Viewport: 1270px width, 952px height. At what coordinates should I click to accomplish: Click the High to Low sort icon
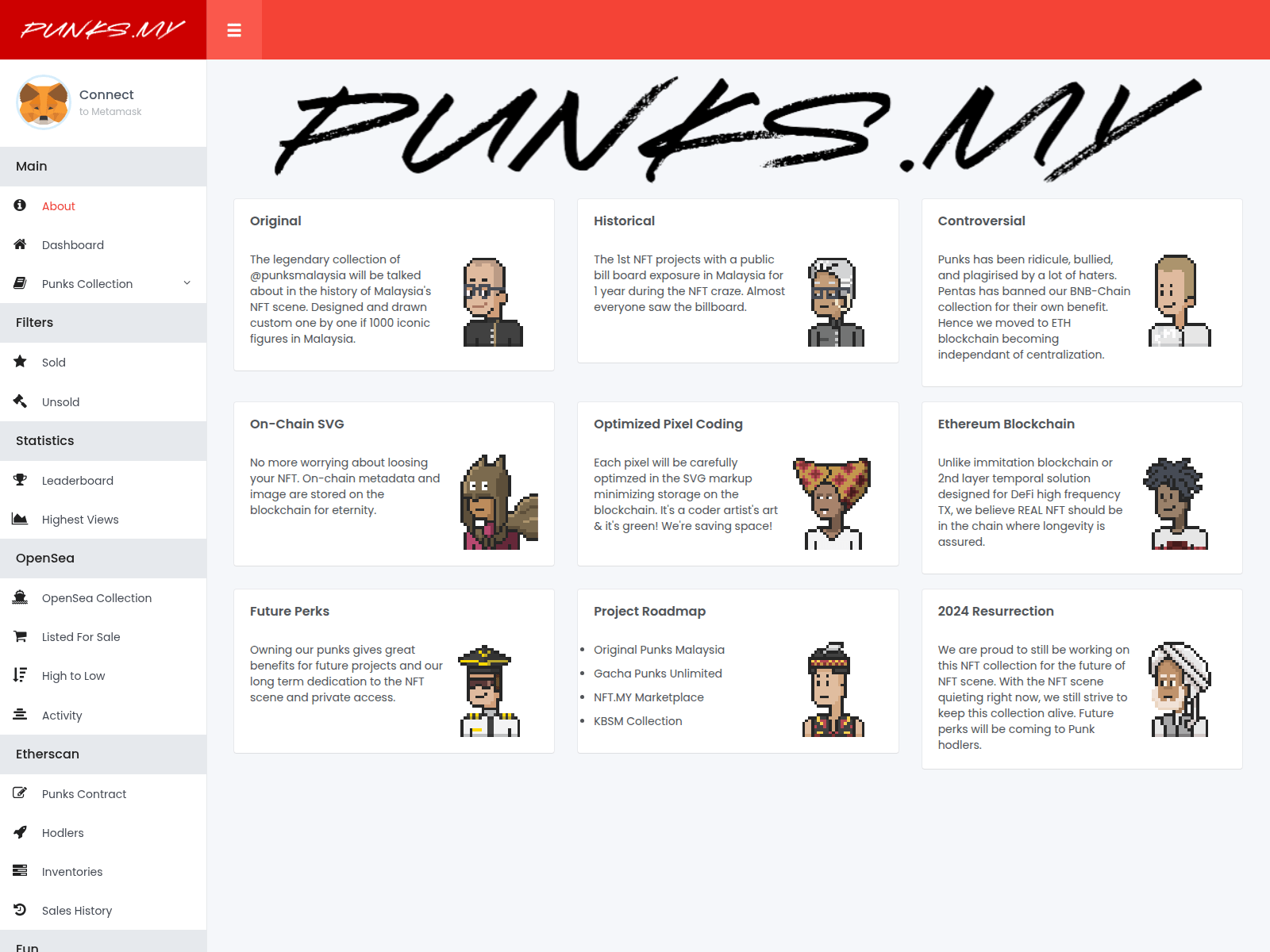pyautogui.click(x=20, y=675)
